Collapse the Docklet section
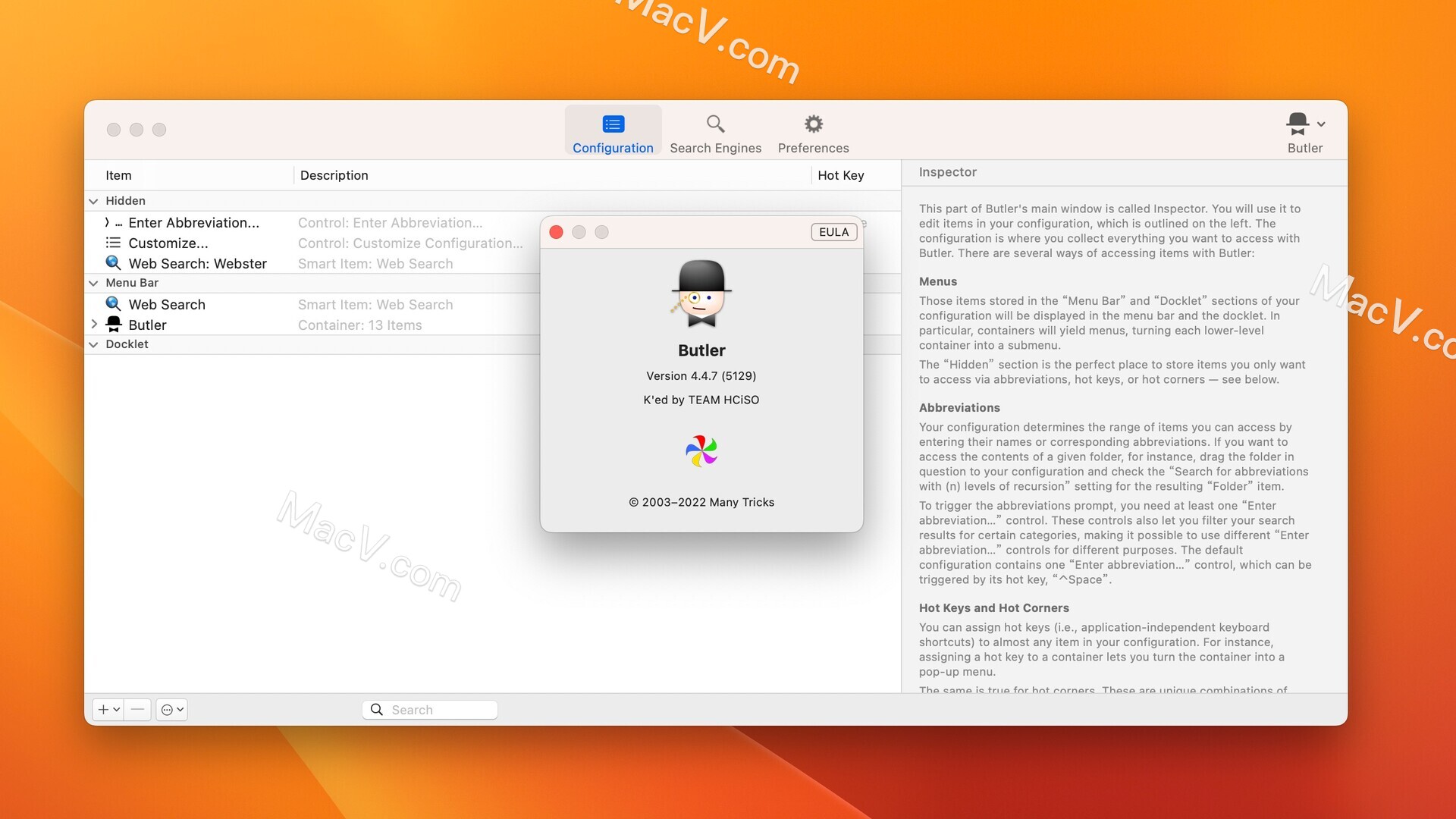This screenshot has height=819, width=1456. [x=93, y=344]
